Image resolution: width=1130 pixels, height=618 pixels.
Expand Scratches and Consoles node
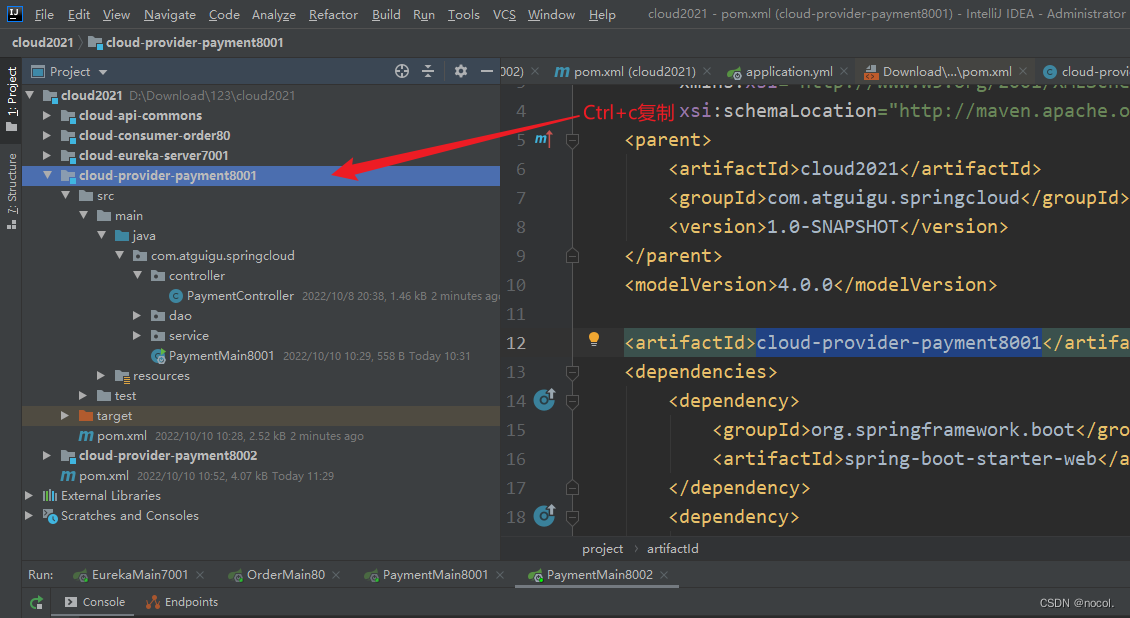tap(29, 516)
